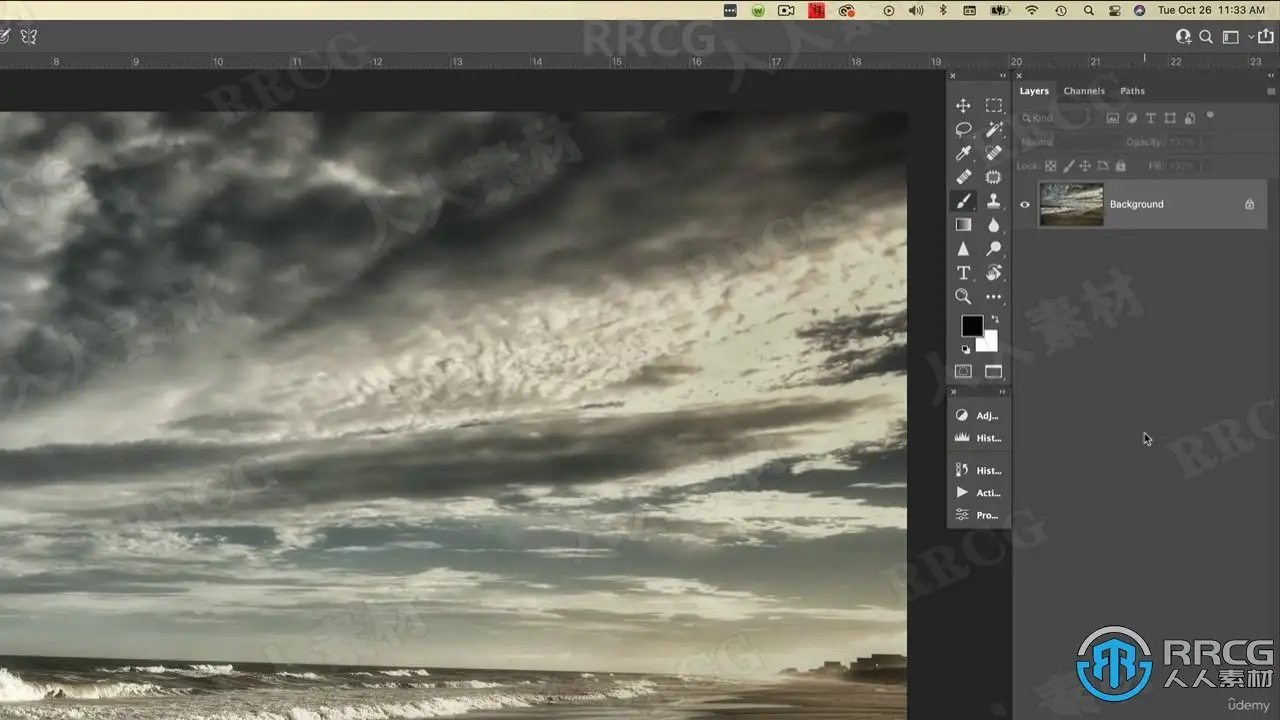Click the white background color swatch

point(990,344)
